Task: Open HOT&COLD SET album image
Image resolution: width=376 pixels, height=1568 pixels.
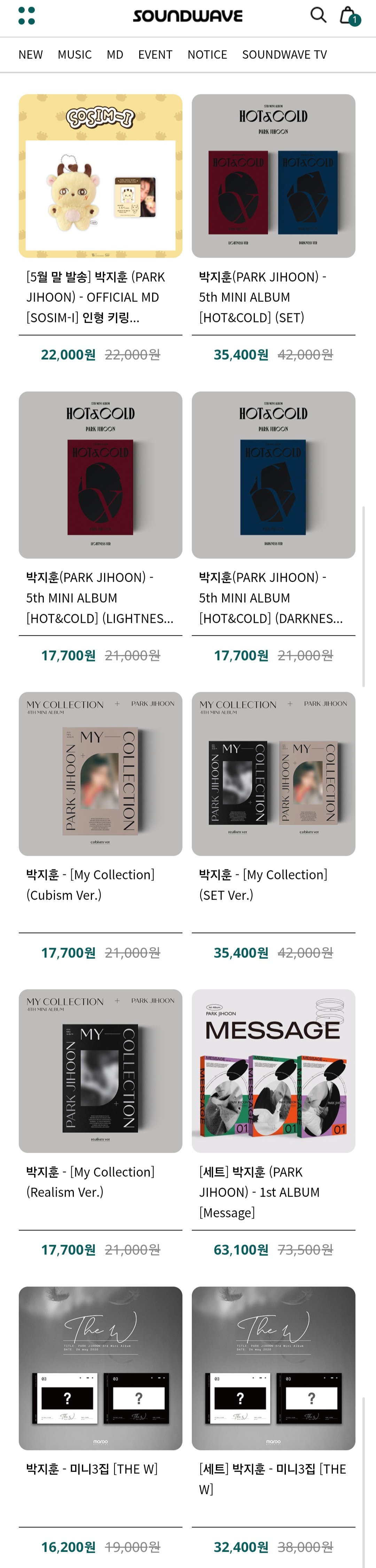Action: [273, 176]
